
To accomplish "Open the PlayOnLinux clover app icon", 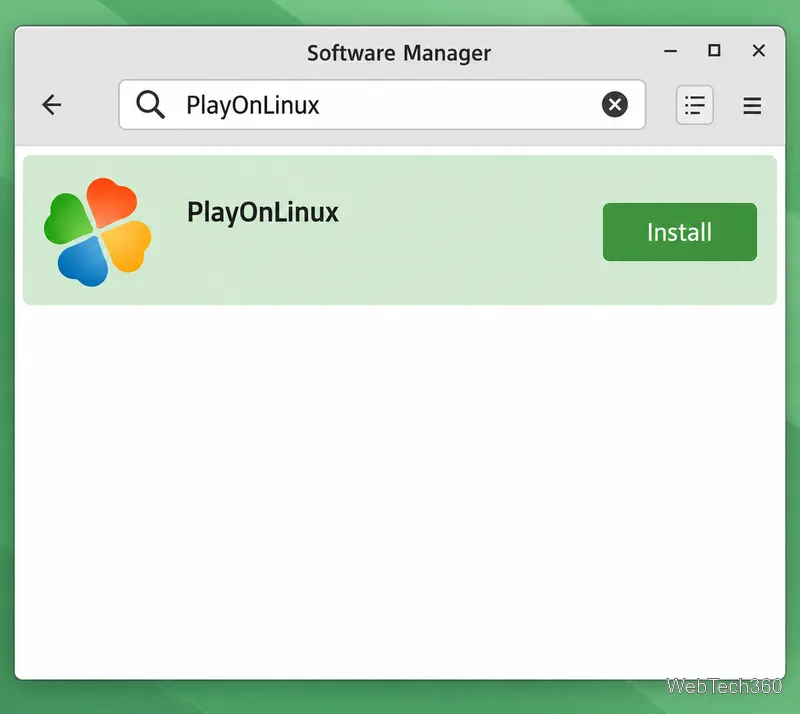I will [97, 232].
